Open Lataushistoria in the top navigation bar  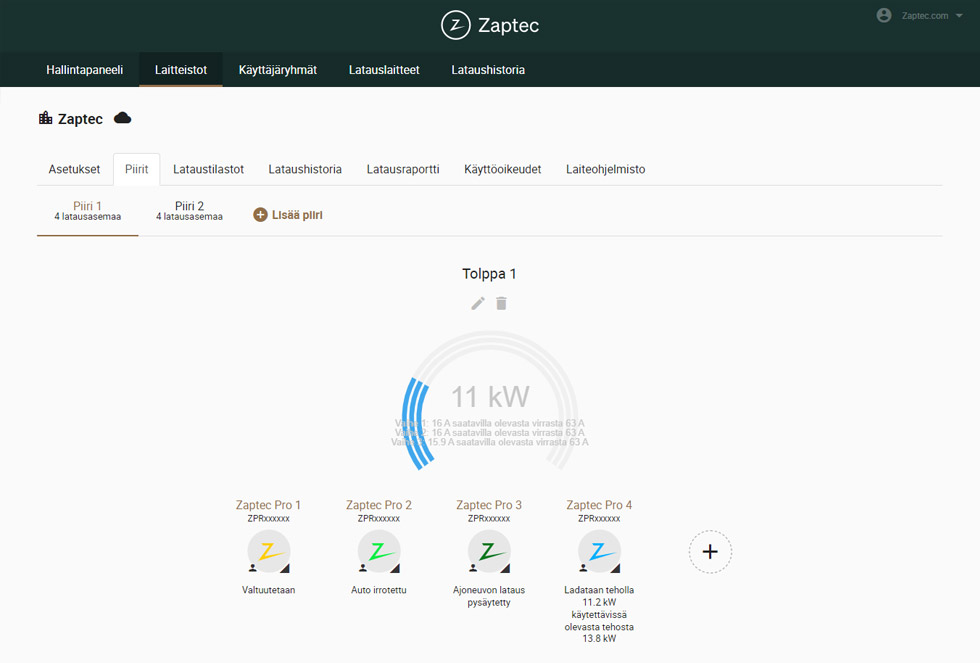pos(488,70)
